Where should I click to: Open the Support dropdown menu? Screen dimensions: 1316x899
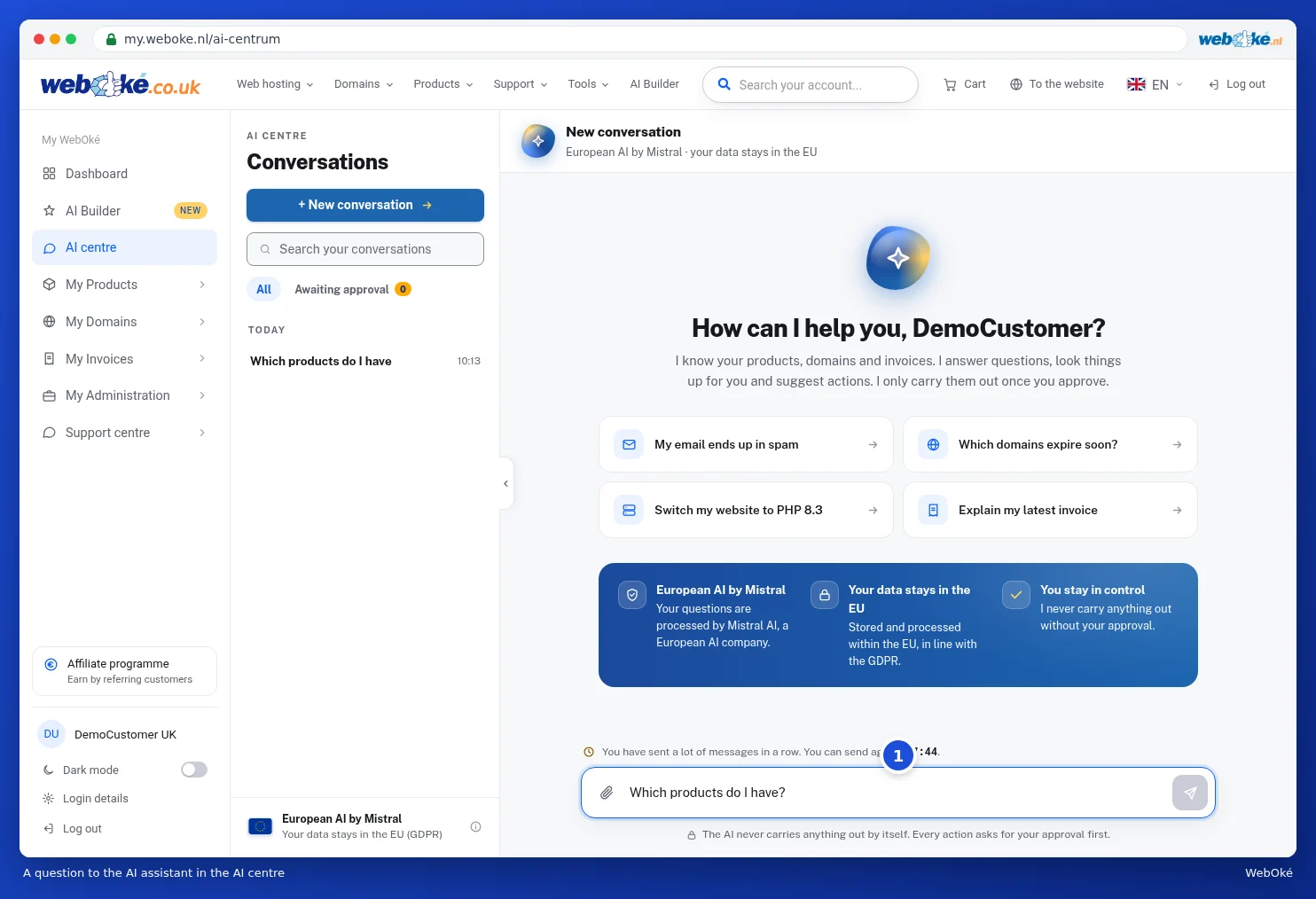pos(521,84)
